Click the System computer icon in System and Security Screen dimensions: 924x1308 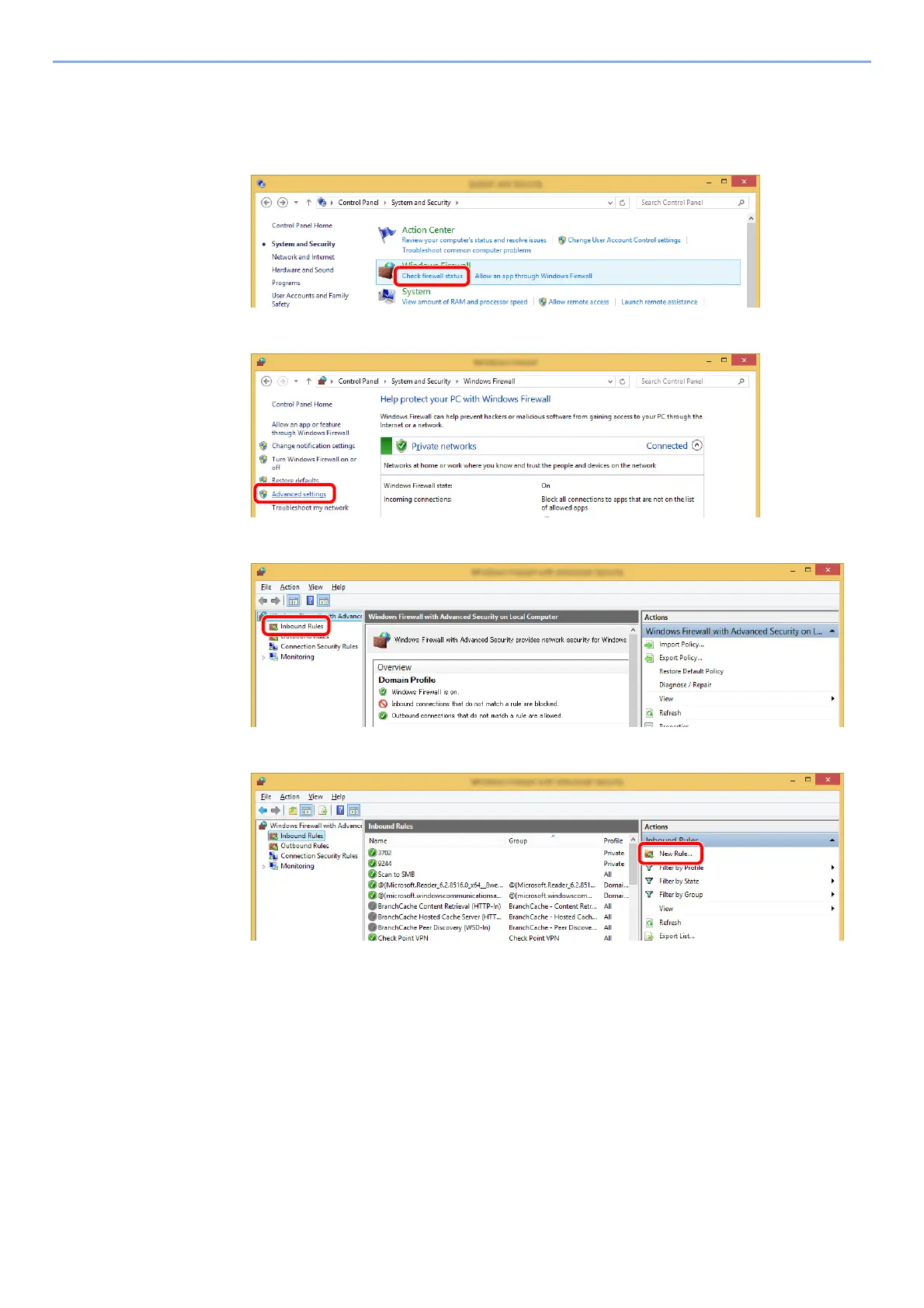click(386, 297)
